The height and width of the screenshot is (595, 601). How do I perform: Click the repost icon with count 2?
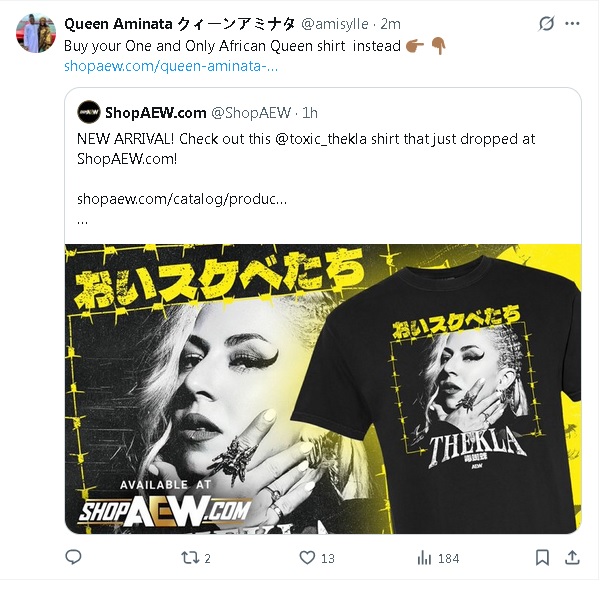[x=189, y=558]
